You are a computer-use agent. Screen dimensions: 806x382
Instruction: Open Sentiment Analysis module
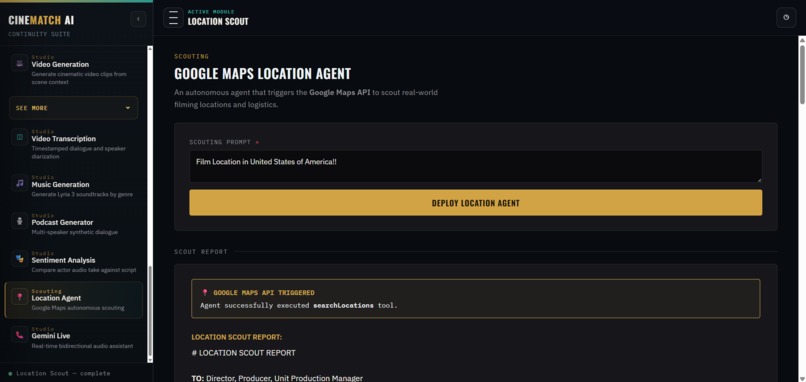74,262
